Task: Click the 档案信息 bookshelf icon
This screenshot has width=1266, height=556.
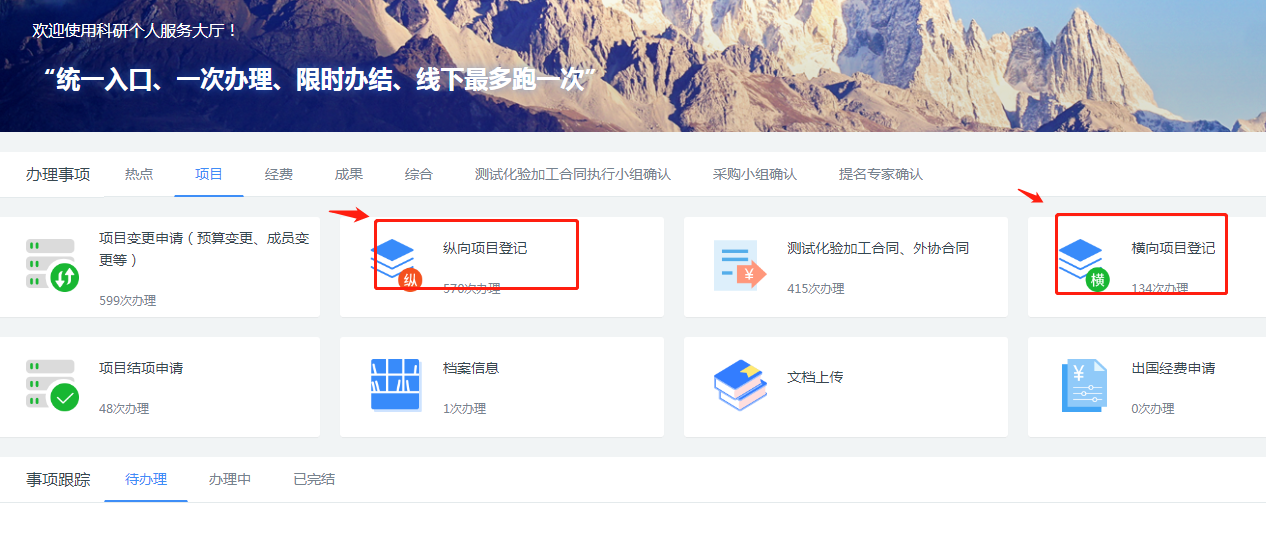Action: click(x=395, y=384)
